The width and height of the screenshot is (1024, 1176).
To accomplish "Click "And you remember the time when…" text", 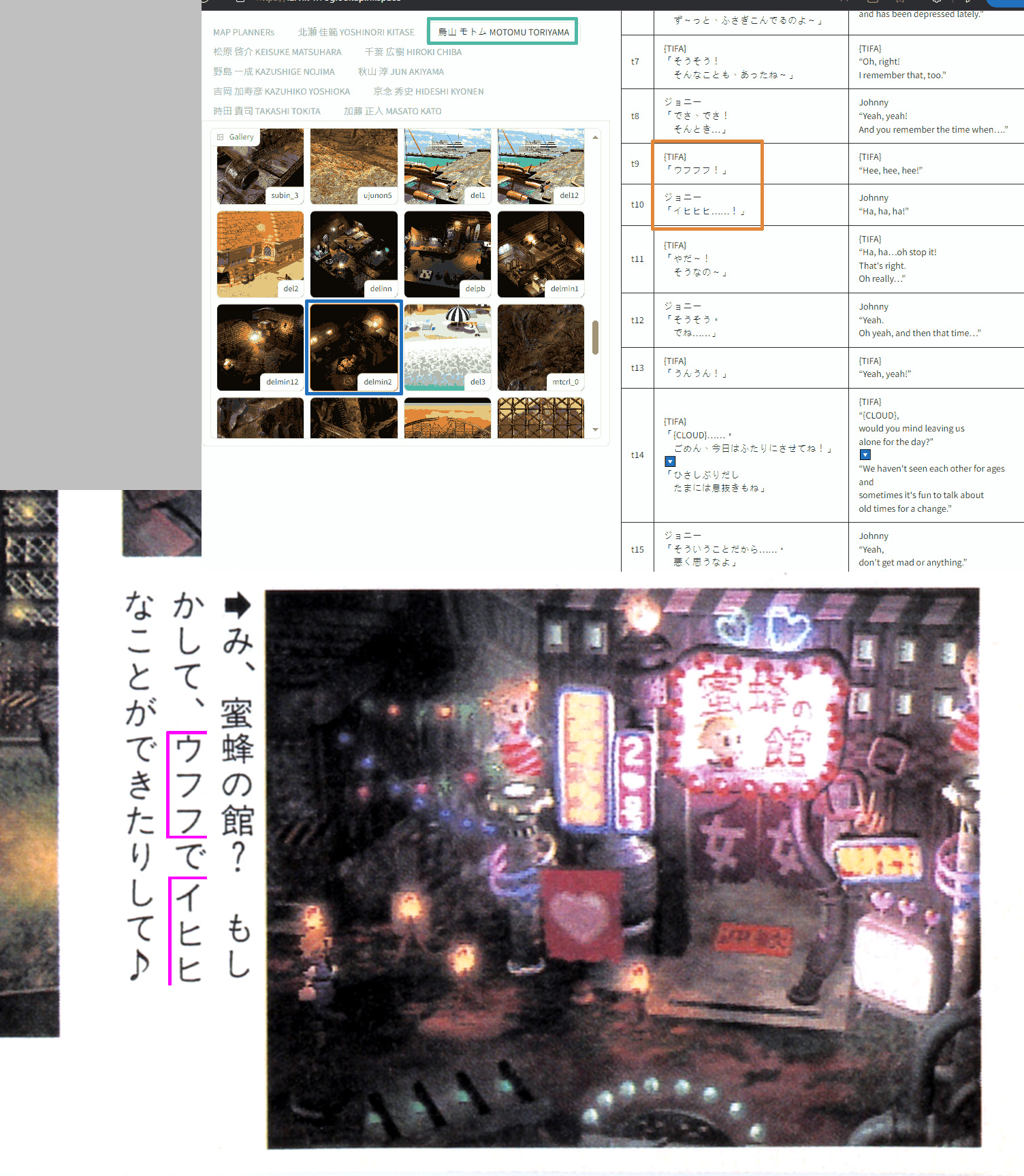I will pos(933,130).
